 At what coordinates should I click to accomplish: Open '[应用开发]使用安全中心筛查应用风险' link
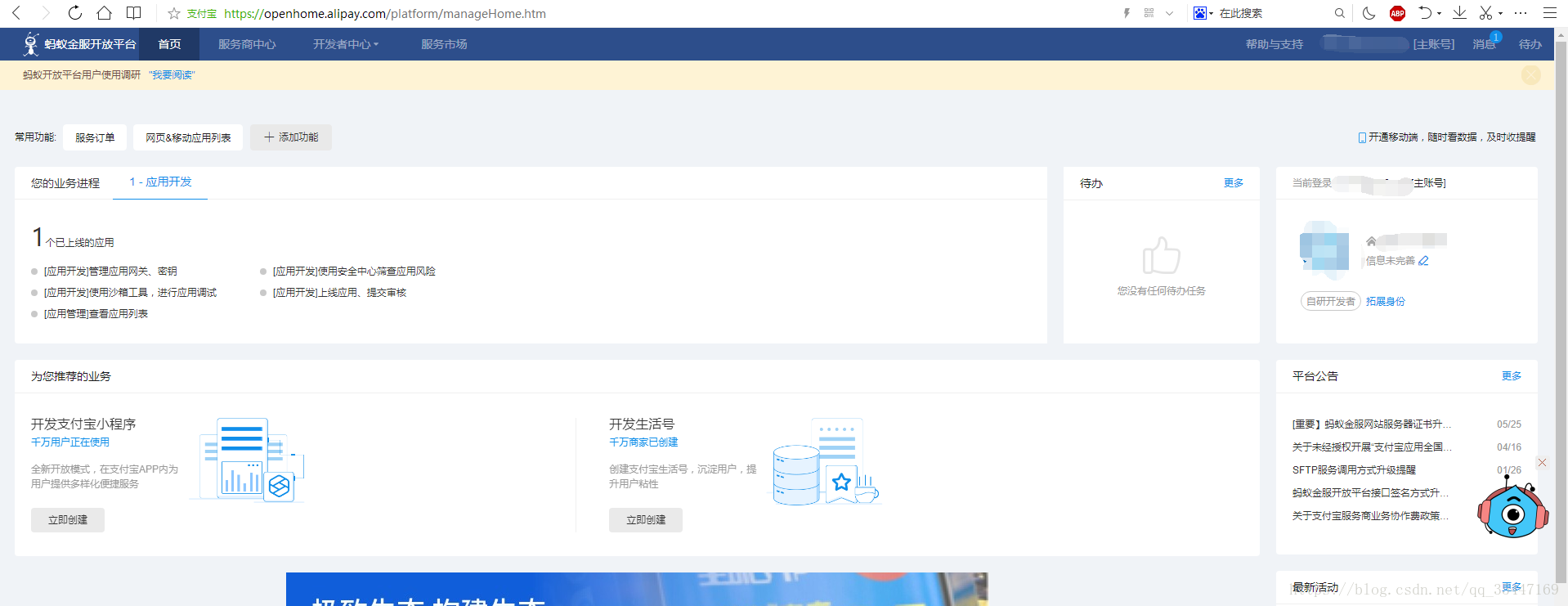pyautogui.click(x=354, y=271)
